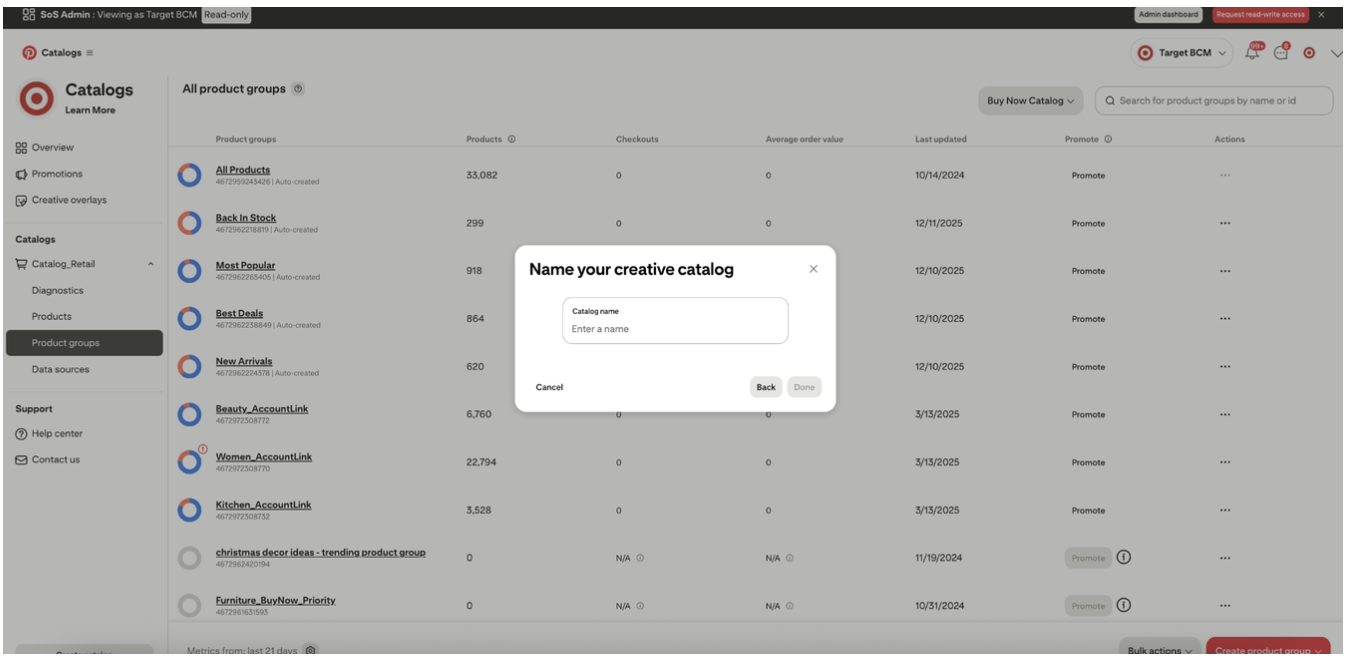Image resolution: width=1352 pixels, height=658 pixels.
Task: Click the Catalogs hamburger menu icon
Action: 90,53
